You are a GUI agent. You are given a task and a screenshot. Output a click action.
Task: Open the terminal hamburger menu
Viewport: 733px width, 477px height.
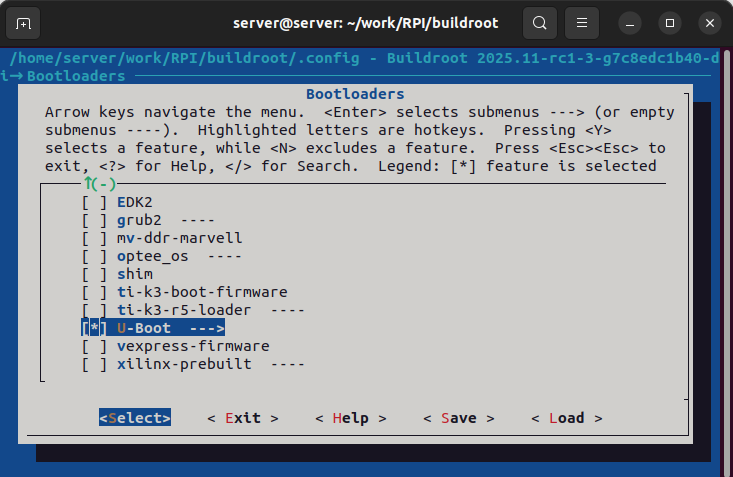(x=582, y=23)
